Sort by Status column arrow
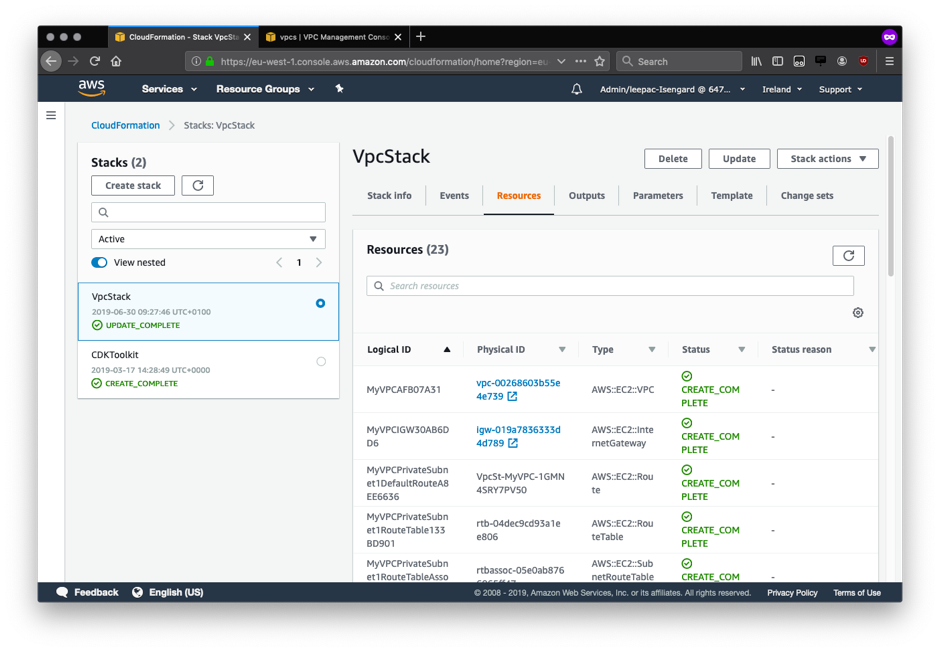This screenshot has height=650, width=939. 741,349
